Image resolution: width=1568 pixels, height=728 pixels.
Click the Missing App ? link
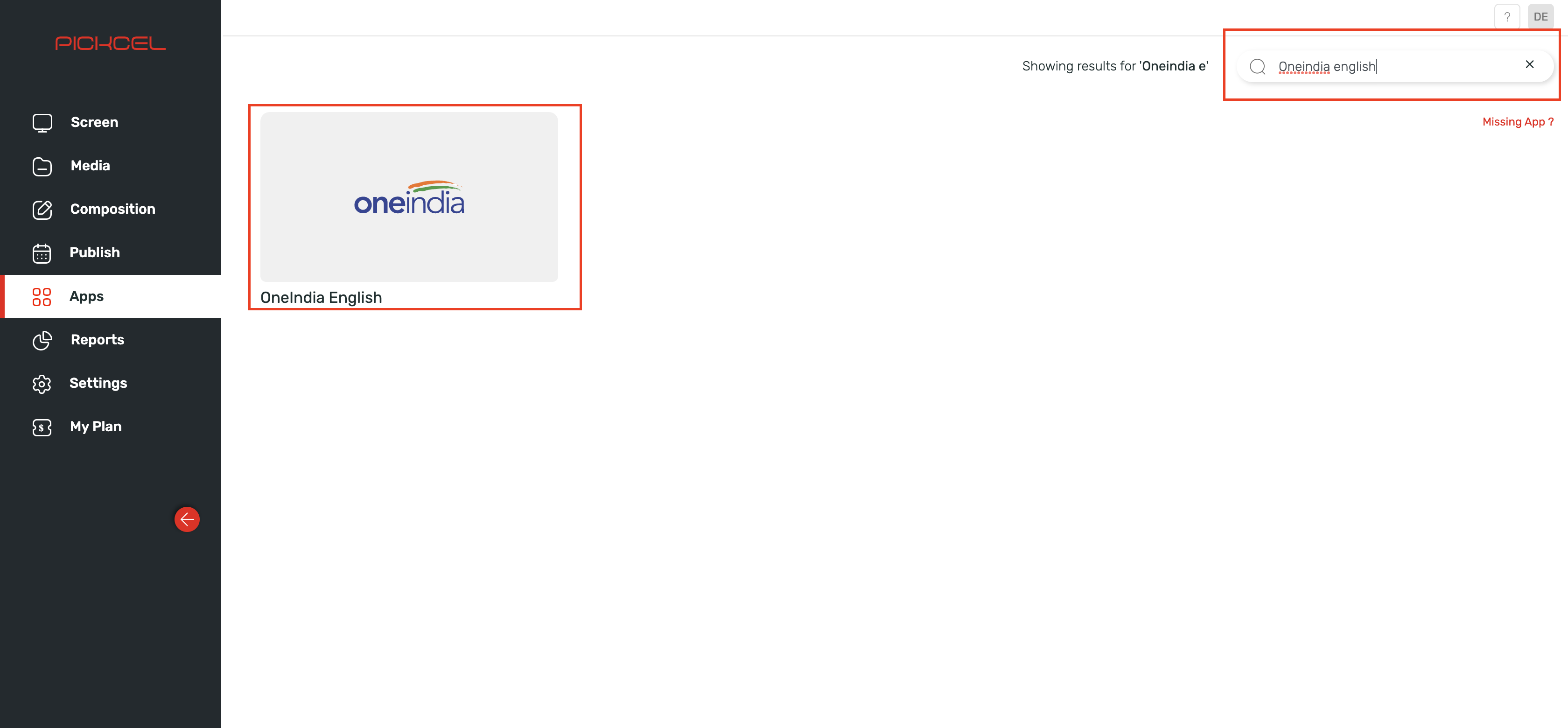coord(1518,122)
